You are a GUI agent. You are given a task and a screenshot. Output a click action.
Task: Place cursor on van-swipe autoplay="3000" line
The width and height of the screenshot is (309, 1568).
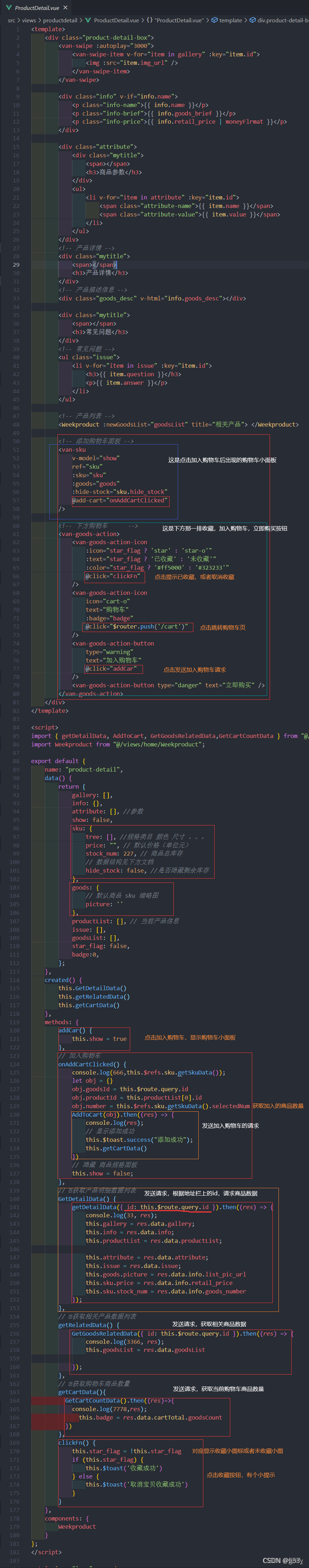[x=106, y=46]
